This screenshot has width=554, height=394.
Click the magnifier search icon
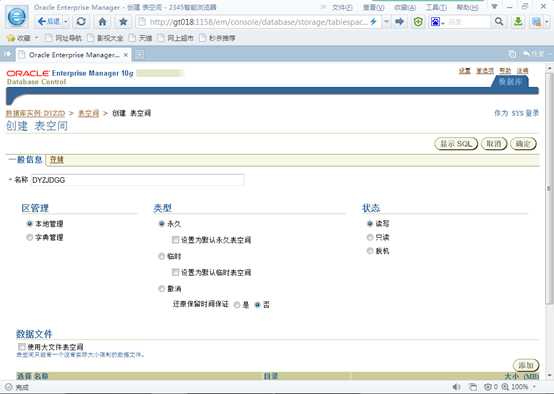[499, 22]
